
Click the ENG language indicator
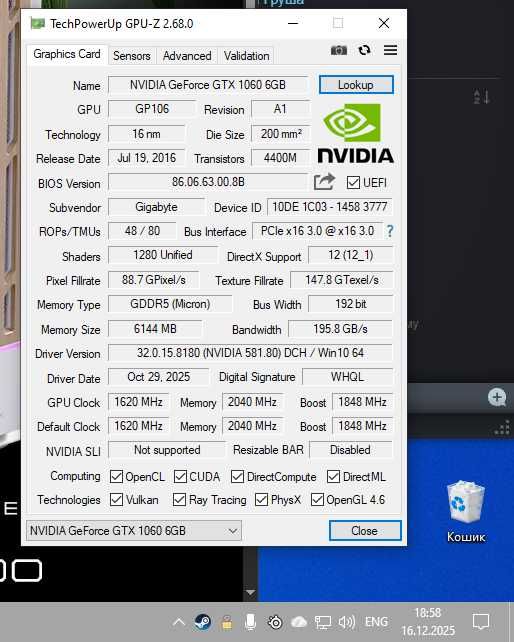[x=376, y=622]
